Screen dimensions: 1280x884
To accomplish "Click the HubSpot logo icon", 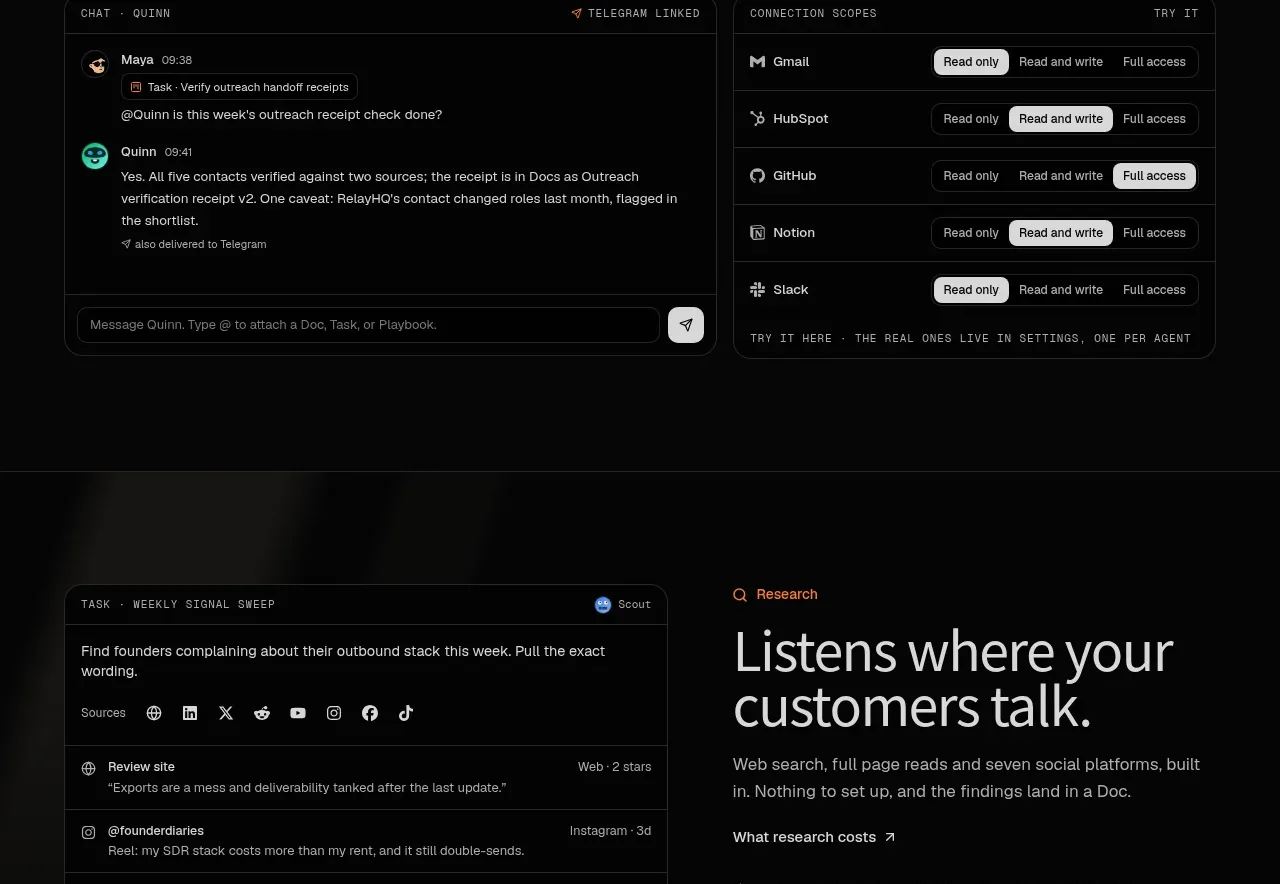I will (757, 119).
